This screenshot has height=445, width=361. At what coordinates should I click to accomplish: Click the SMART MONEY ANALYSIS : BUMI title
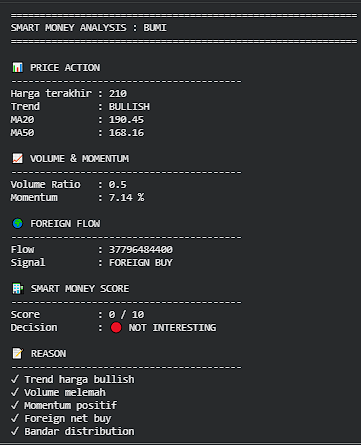(x=89, y=28)
